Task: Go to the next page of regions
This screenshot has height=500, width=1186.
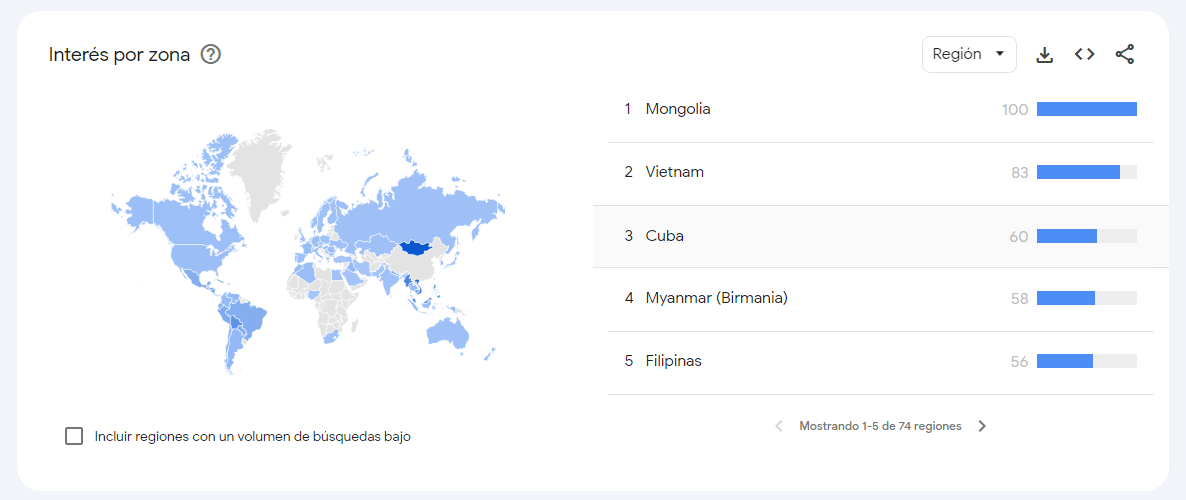Action: (982, 426)
